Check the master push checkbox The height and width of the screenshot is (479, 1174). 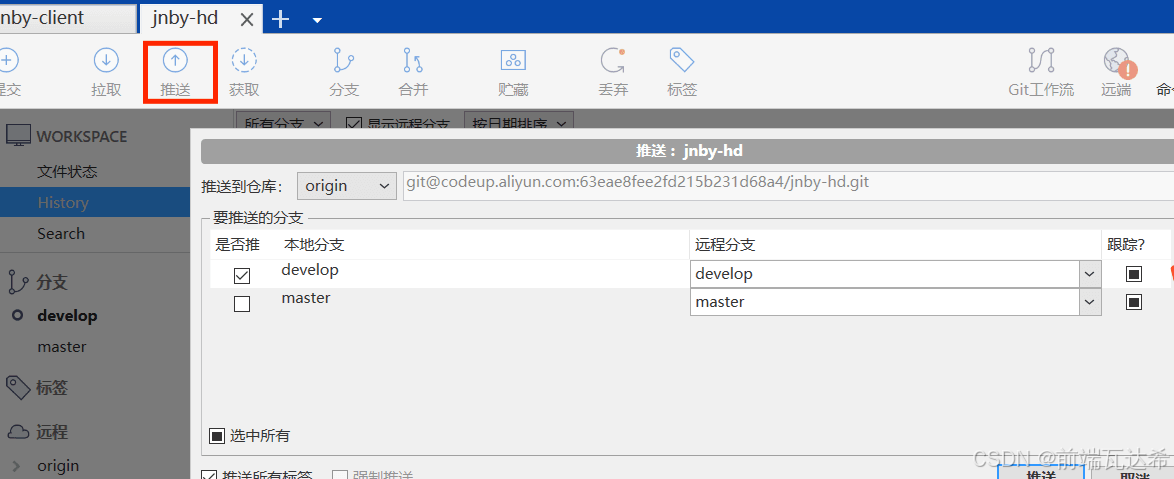point(242,304)
